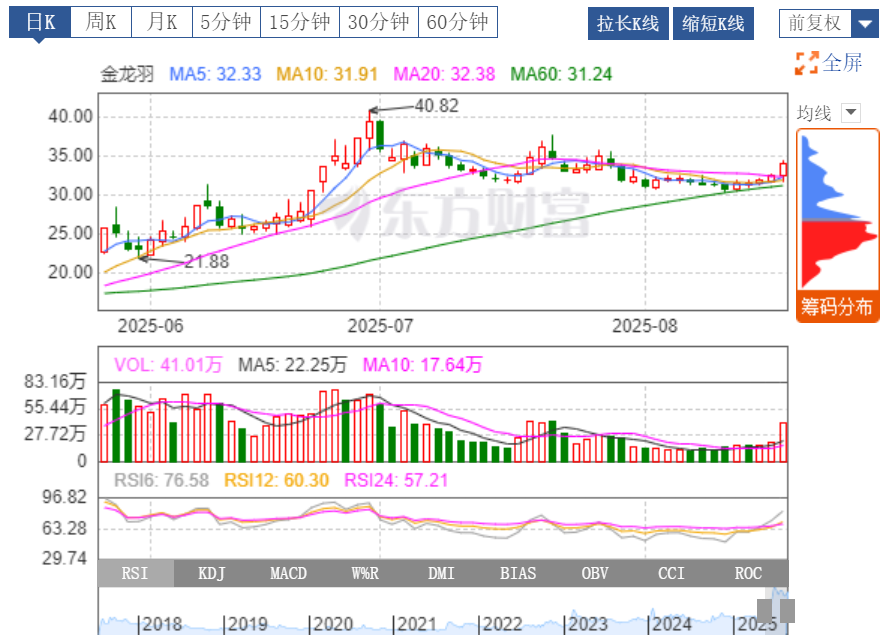Click the 2019 timeline marker
885x639 pixels.
248,624
